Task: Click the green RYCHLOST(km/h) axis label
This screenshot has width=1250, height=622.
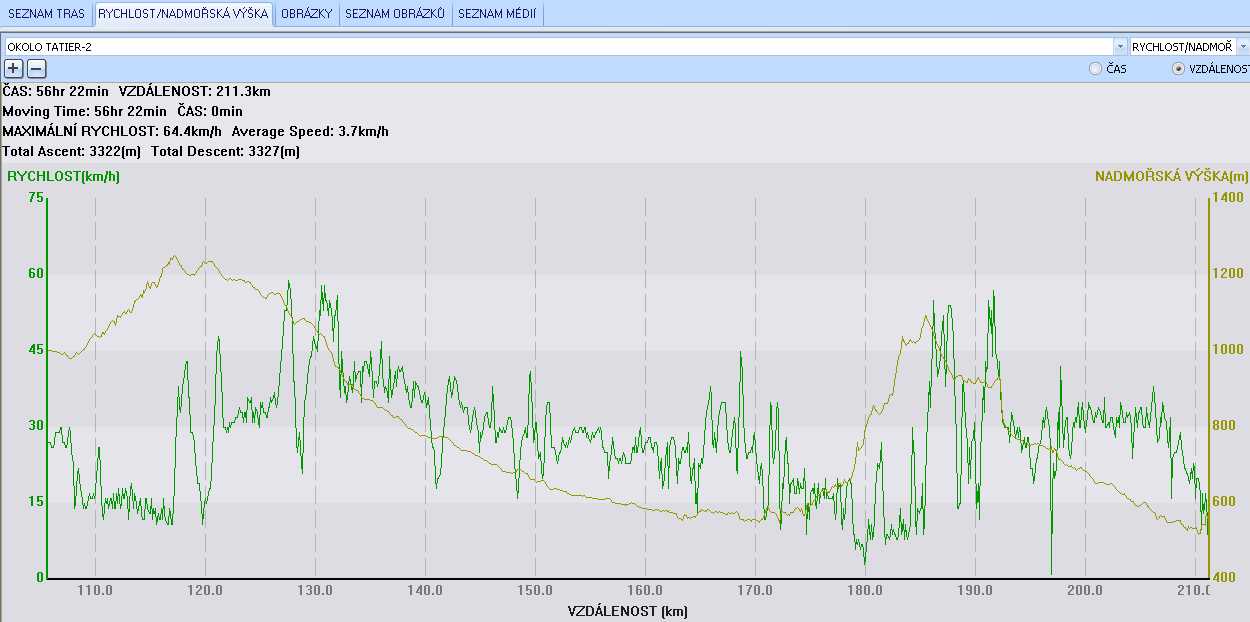Action: [x=63, y=177]
